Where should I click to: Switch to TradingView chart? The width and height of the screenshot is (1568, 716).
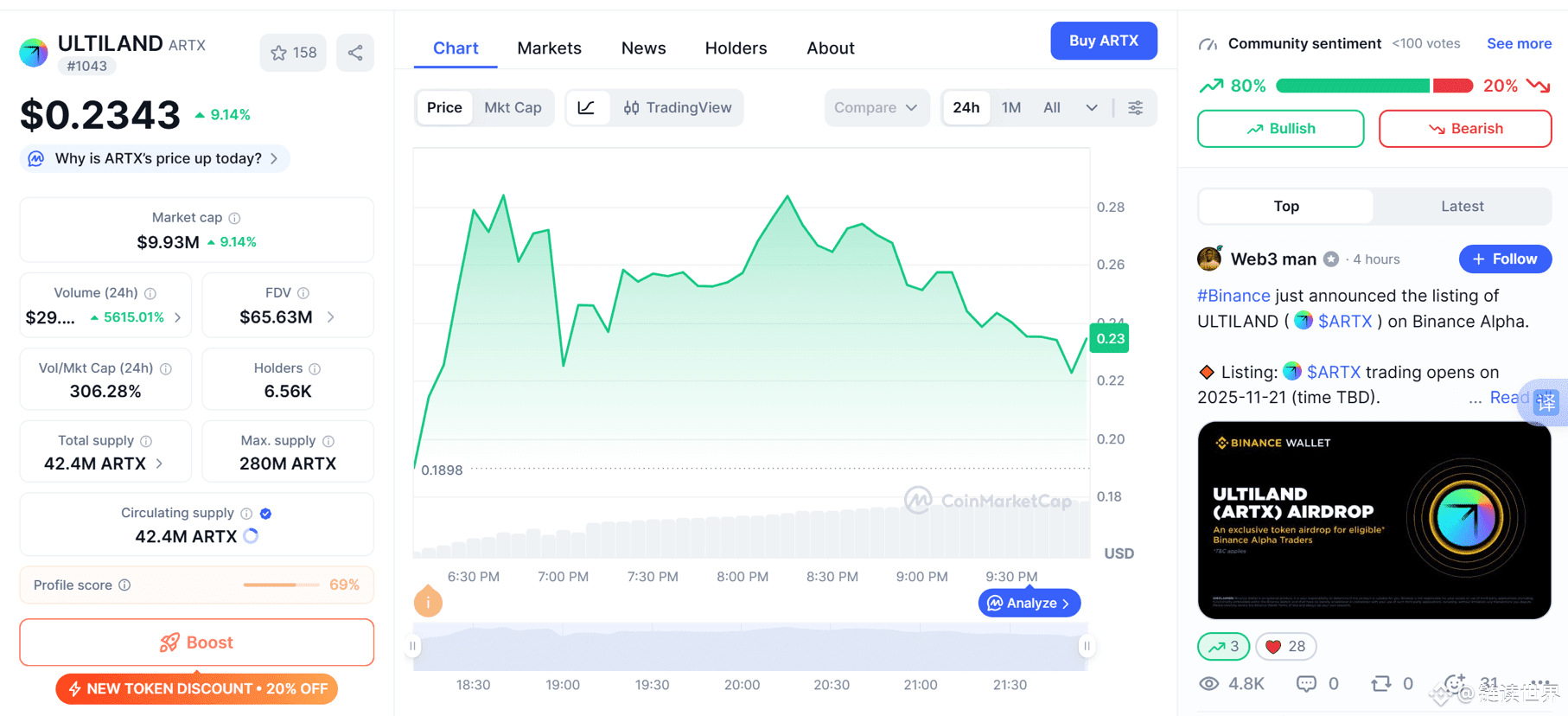click(677, 107)
